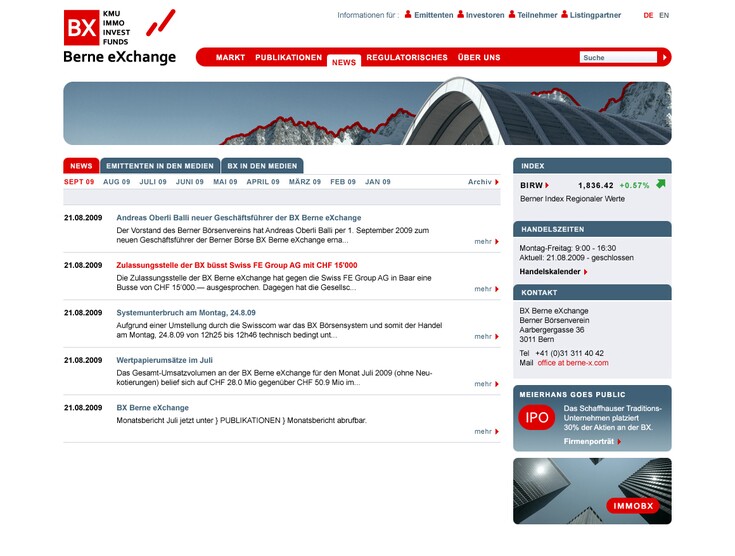This screenshot has width=735, height=556.
Task: Open the Listingpartner information link
Action: pyautogui.click(x=595, y=15)
